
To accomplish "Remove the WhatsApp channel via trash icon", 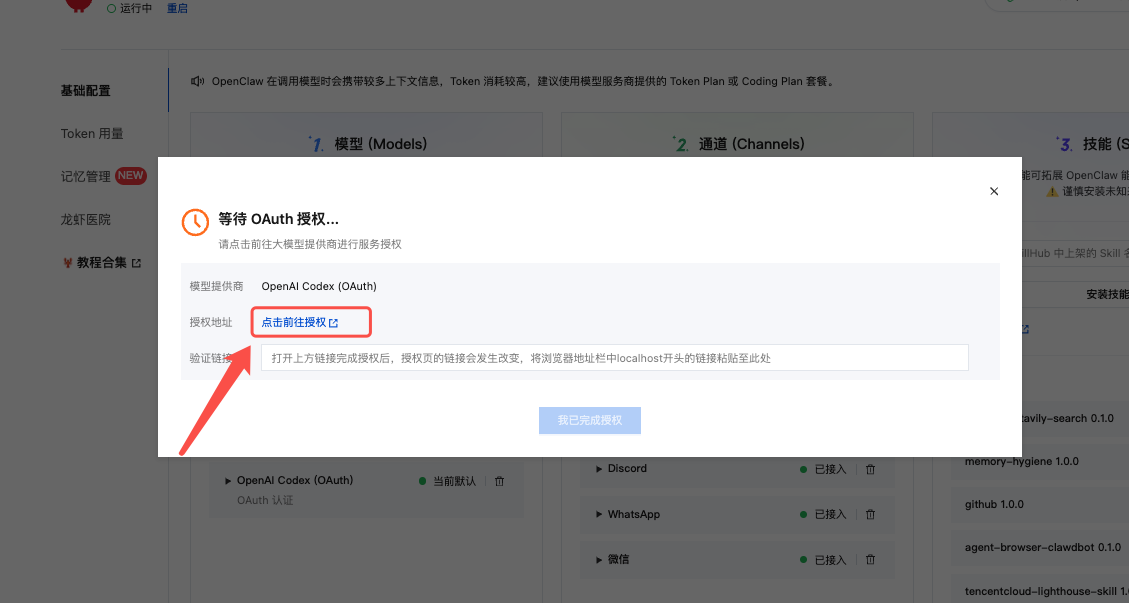I will point(870,515).
